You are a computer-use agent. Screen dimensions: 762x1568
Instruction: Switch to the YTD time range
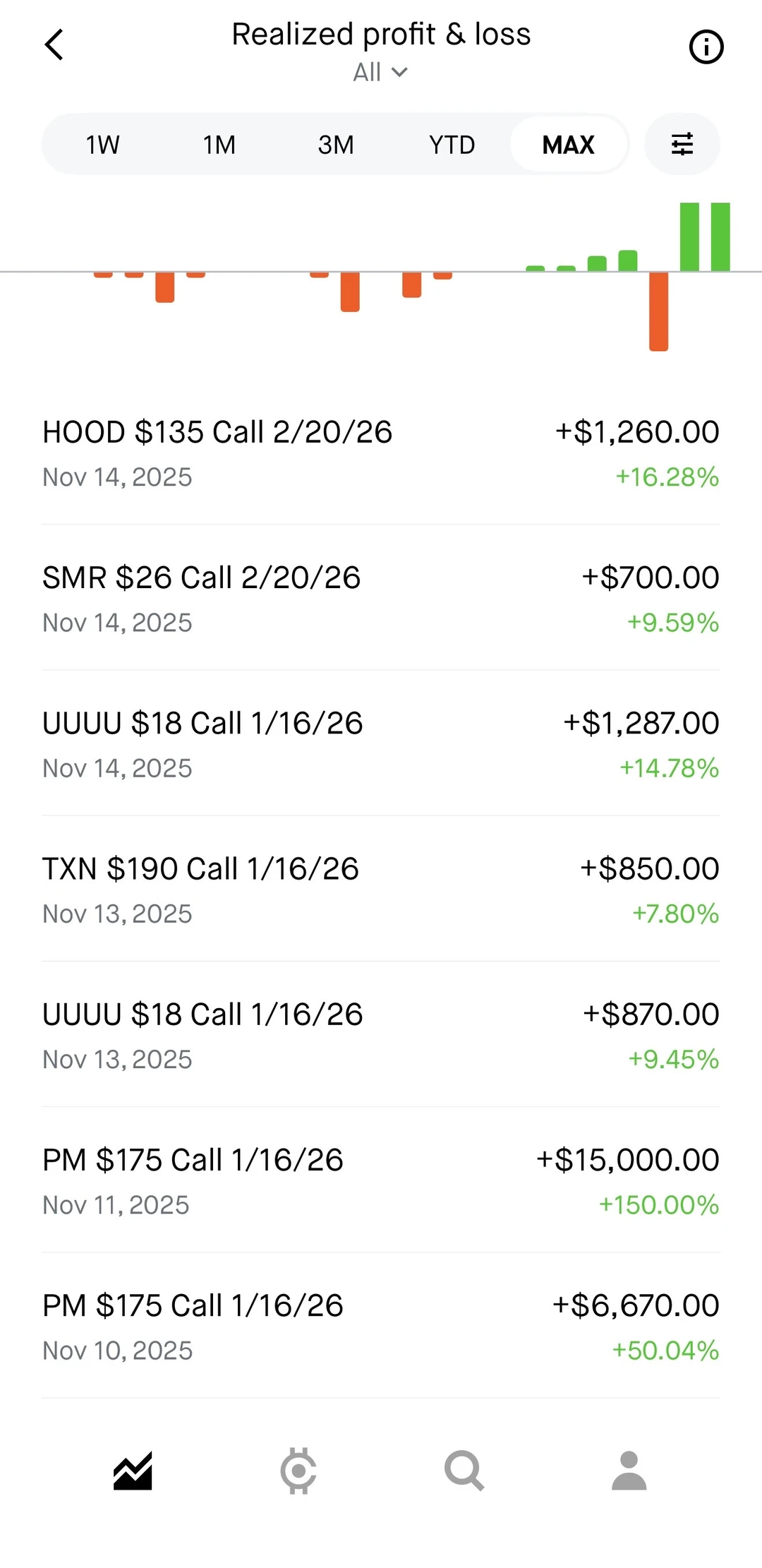tap(452, 145)
